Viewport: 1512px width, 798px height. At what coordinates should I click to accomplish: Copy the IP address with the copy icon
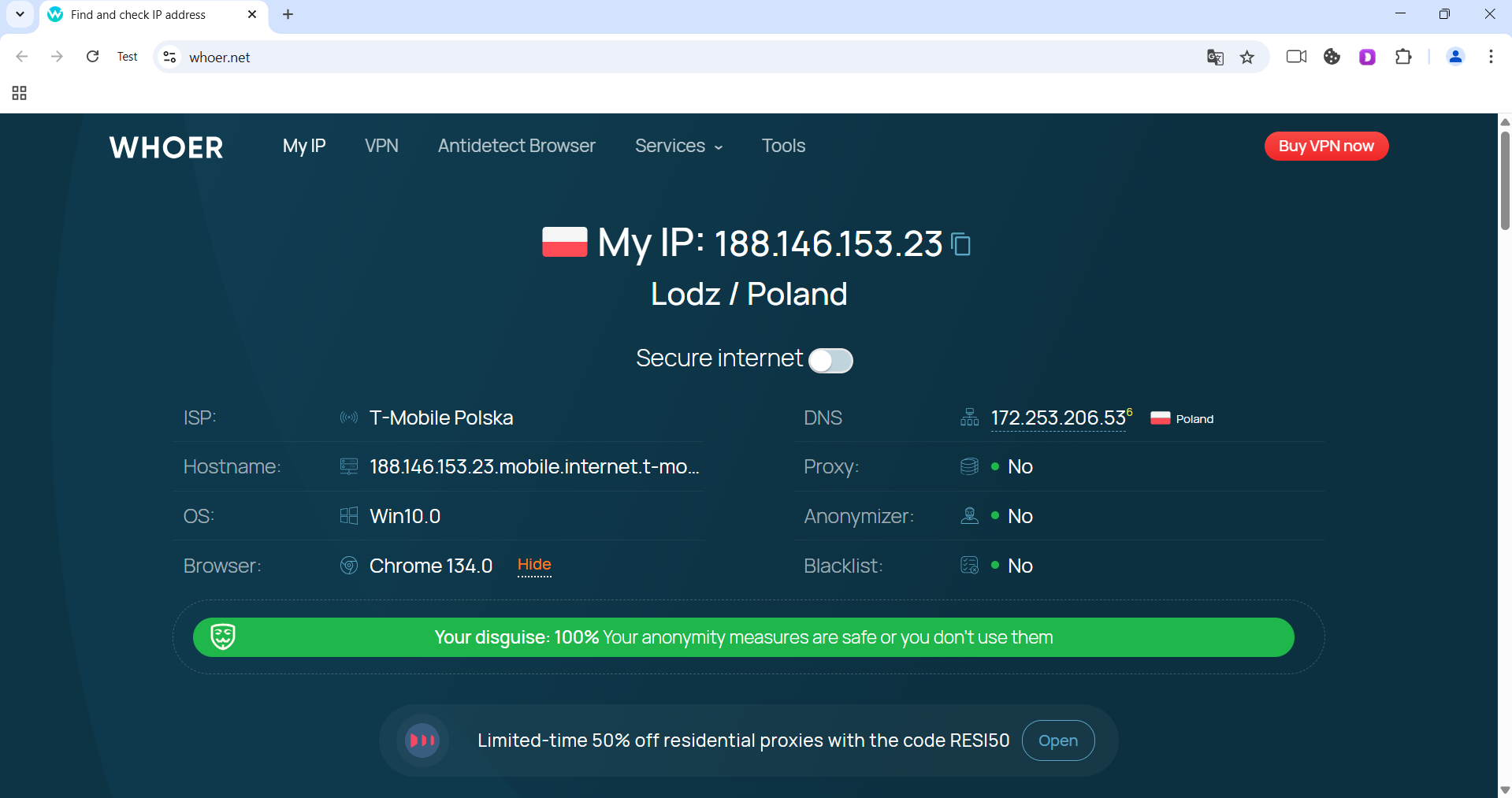(960, 244)
